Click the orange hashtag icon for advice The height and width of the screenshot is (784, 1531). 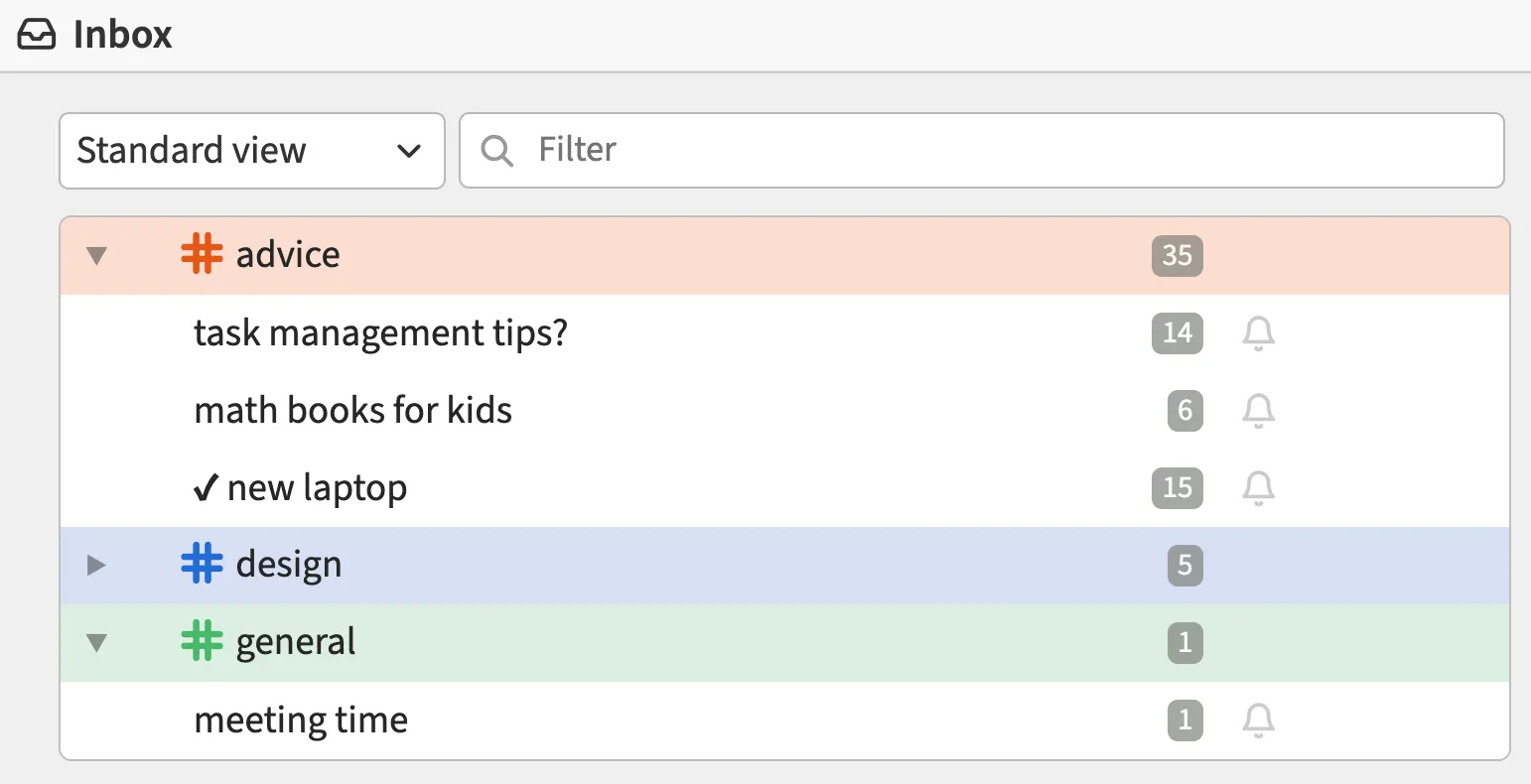pos(202,255)
